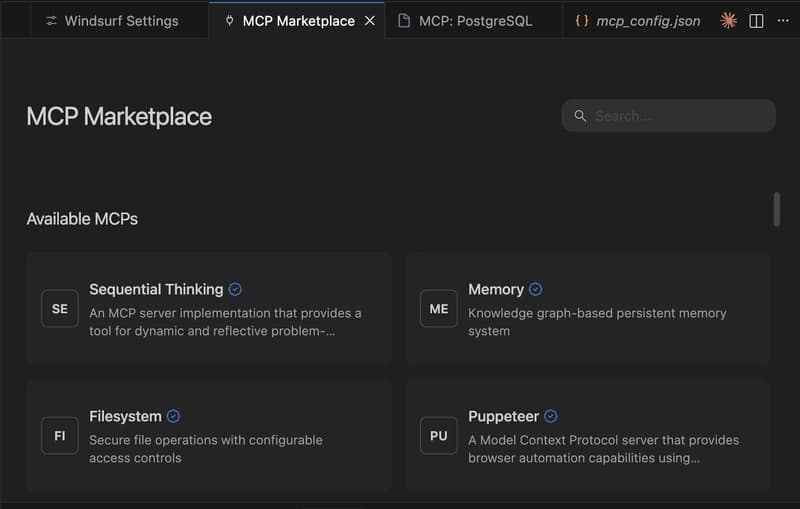Image resolution: width=800 pixels, height=509 pixels.
Task: Select the MCP Marketplace tab
Action: click(298, 21)
